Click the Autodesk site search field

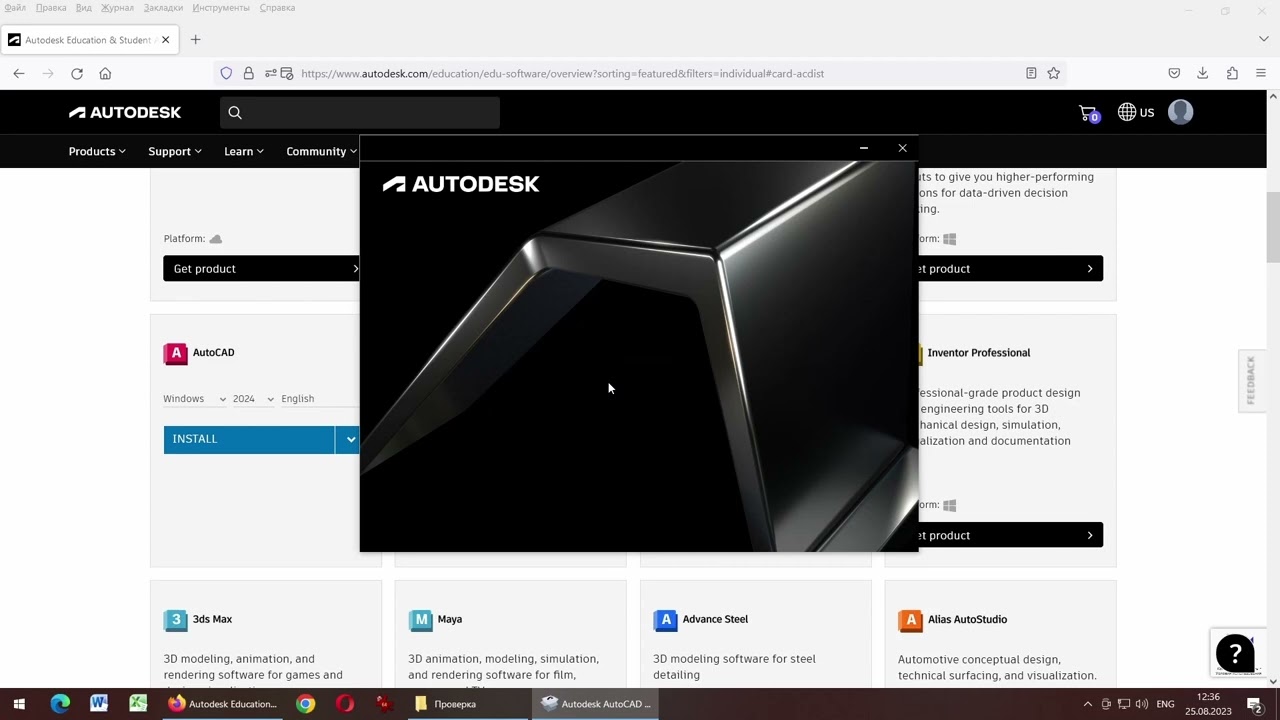coord(360,113)
